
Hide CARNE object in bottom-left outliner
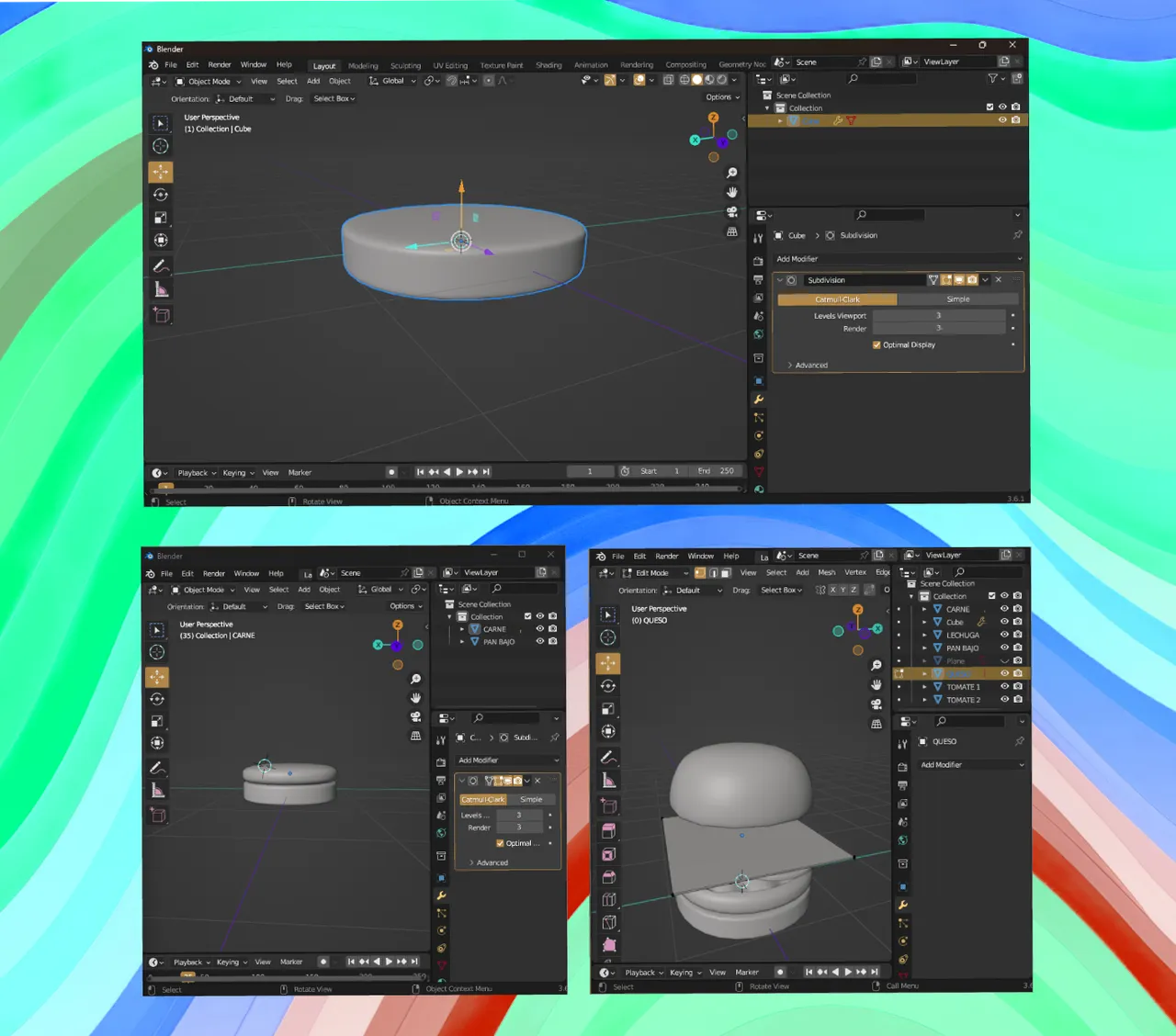tap(540, 629)
